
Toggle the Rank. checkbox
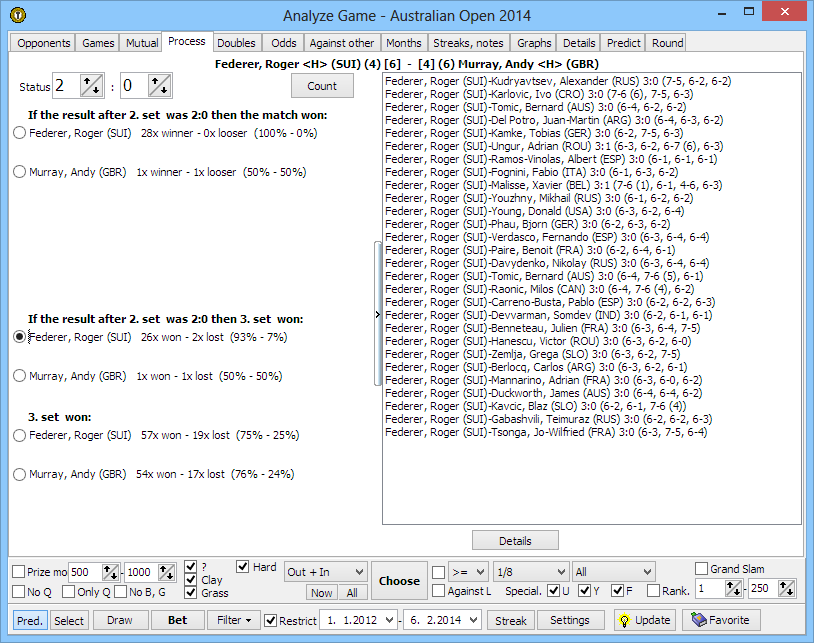[x=654, y=591]
